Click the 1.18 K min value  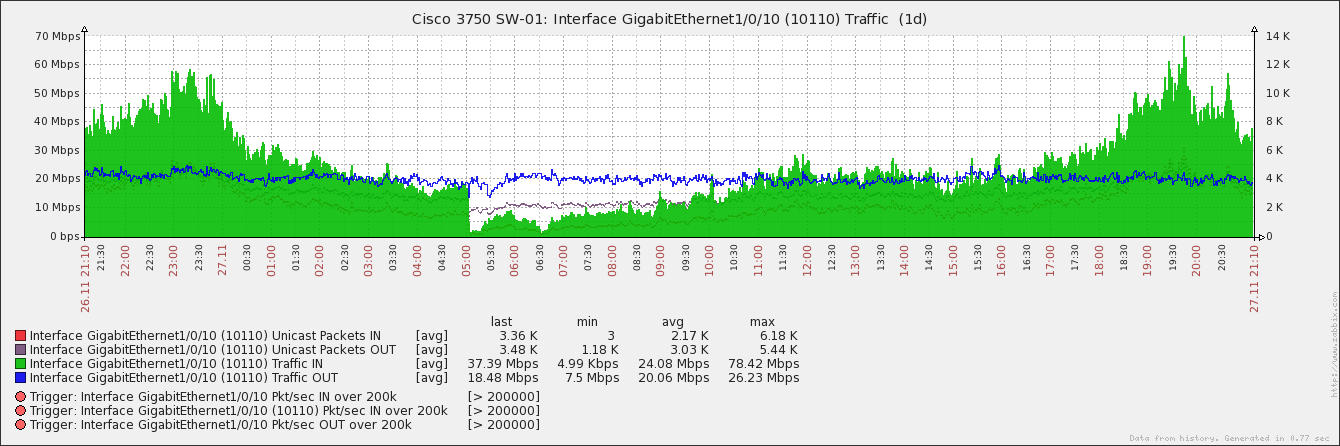pos(599,350)
